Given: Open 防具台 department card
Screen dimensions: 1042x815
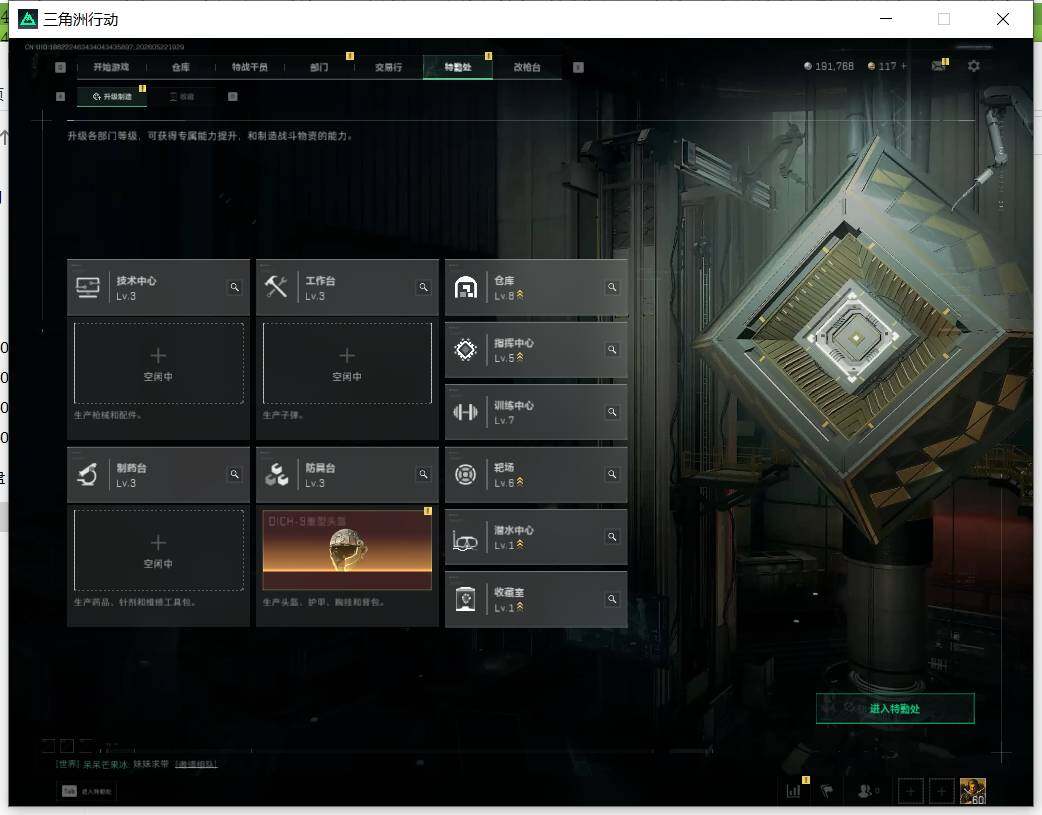Looking at the screenshot, I should [x=347, y=475].
